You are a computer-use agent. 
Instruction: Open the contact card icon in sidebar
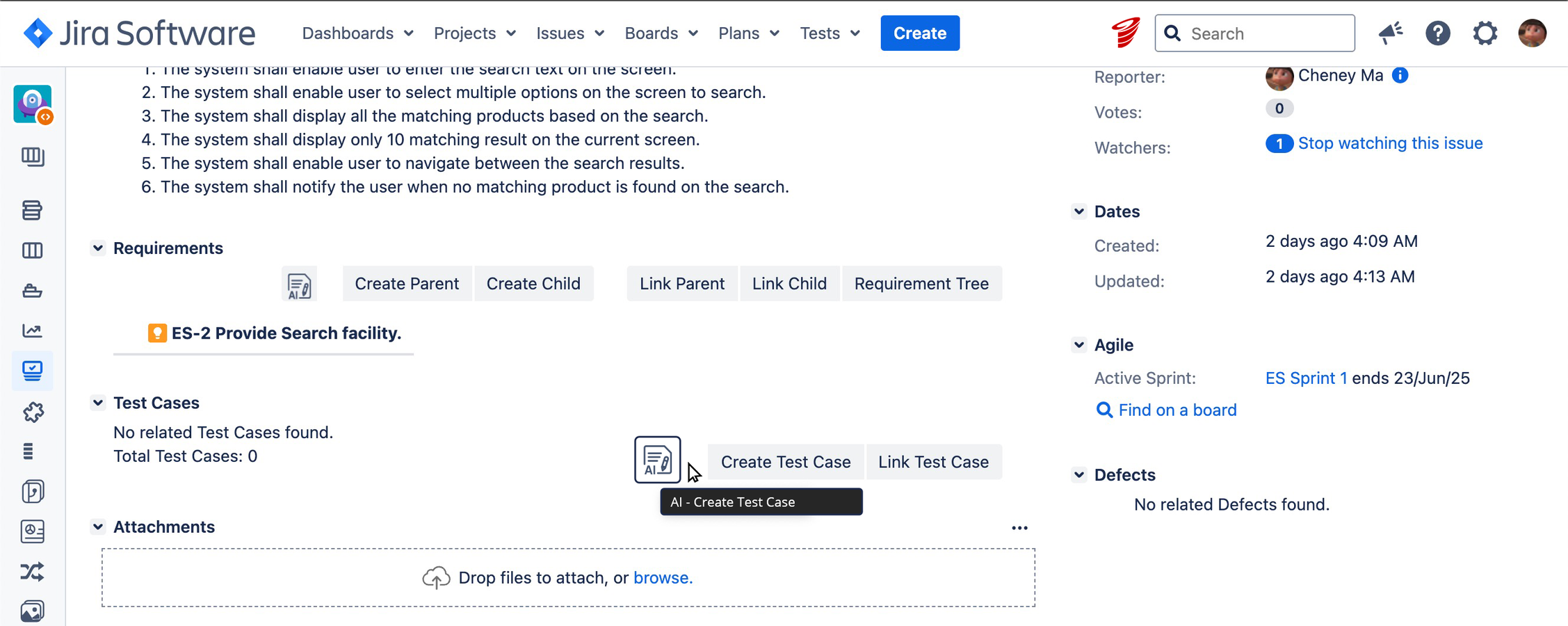pyautogui.click(x=33, y=531)
